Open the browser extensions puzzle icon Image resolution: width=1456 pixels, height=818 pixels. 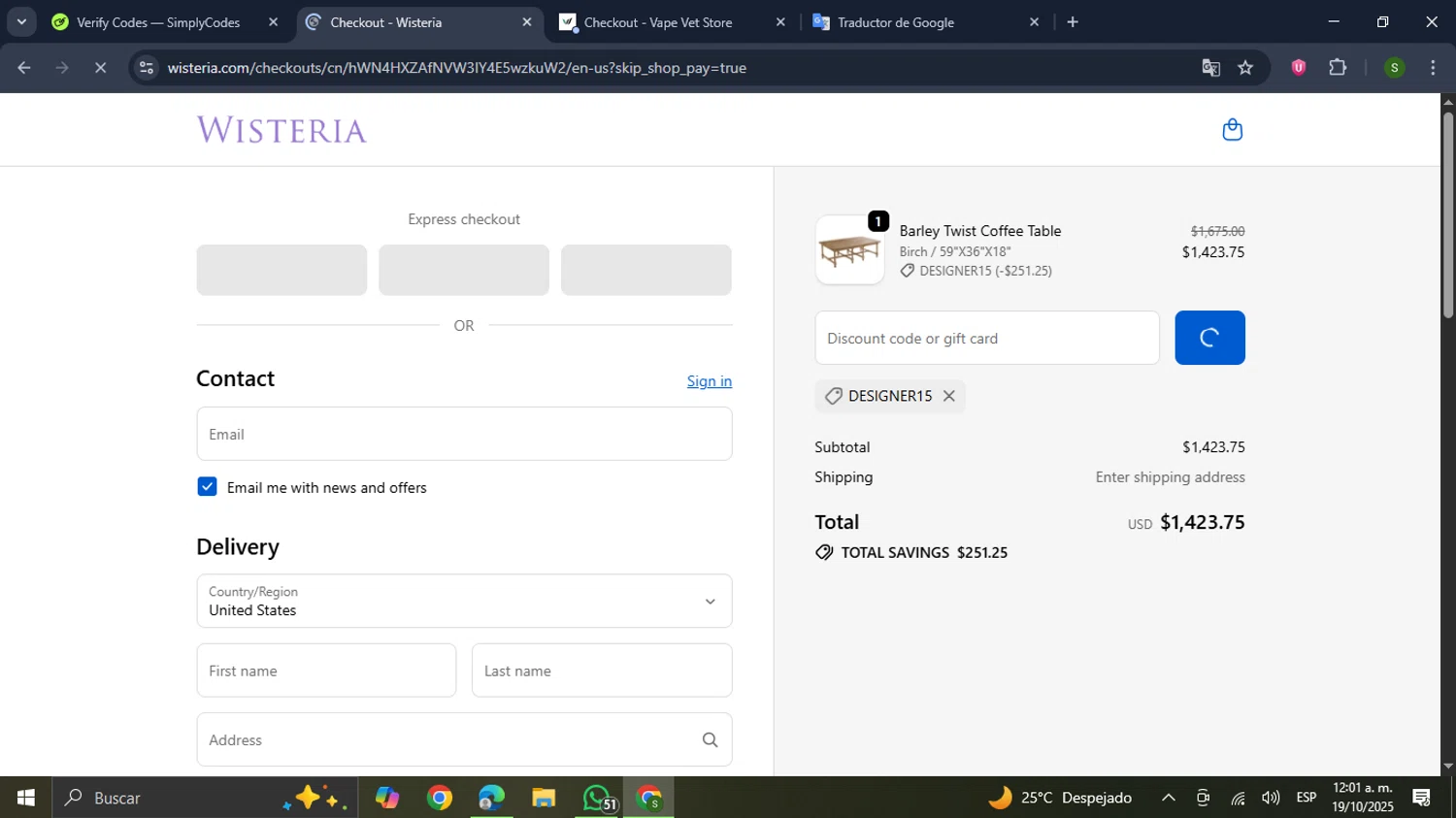pos(1338,68)
